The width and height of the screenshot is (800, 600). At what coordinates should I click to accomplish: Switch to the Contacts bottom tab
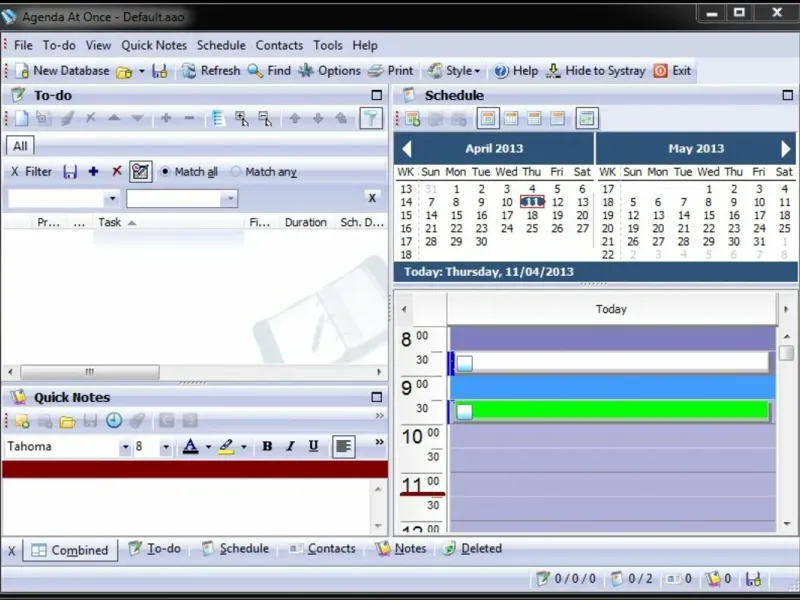point(322,549)
